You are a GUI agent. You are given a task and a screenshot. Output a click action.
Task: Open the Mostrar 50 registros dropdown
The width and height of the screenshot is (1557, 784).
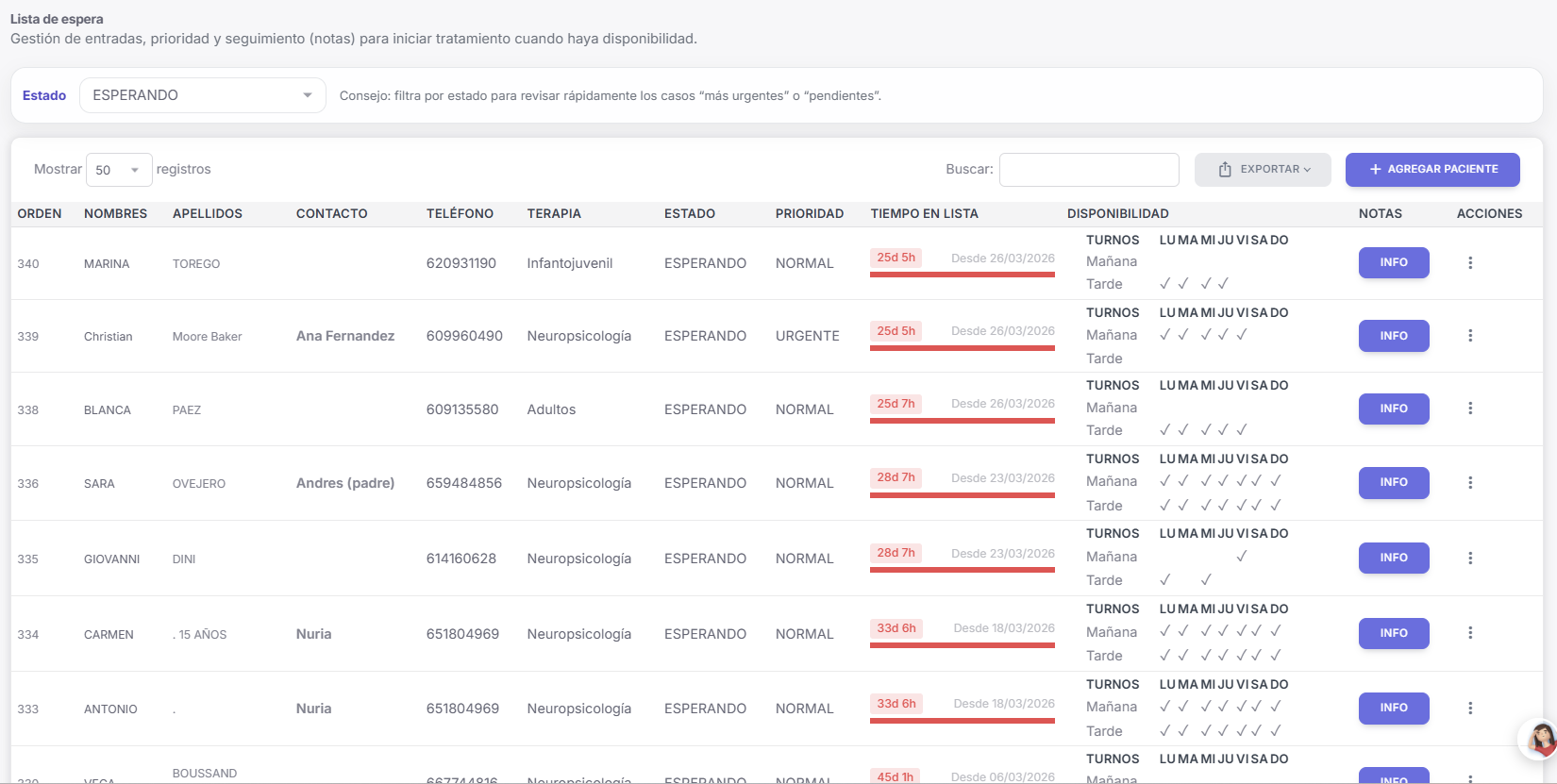point(118,170)
